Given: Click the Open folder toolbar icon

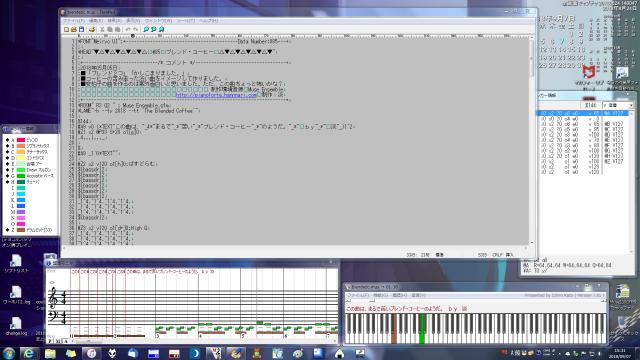Looking at the screenshot, I should coord(74,29).
